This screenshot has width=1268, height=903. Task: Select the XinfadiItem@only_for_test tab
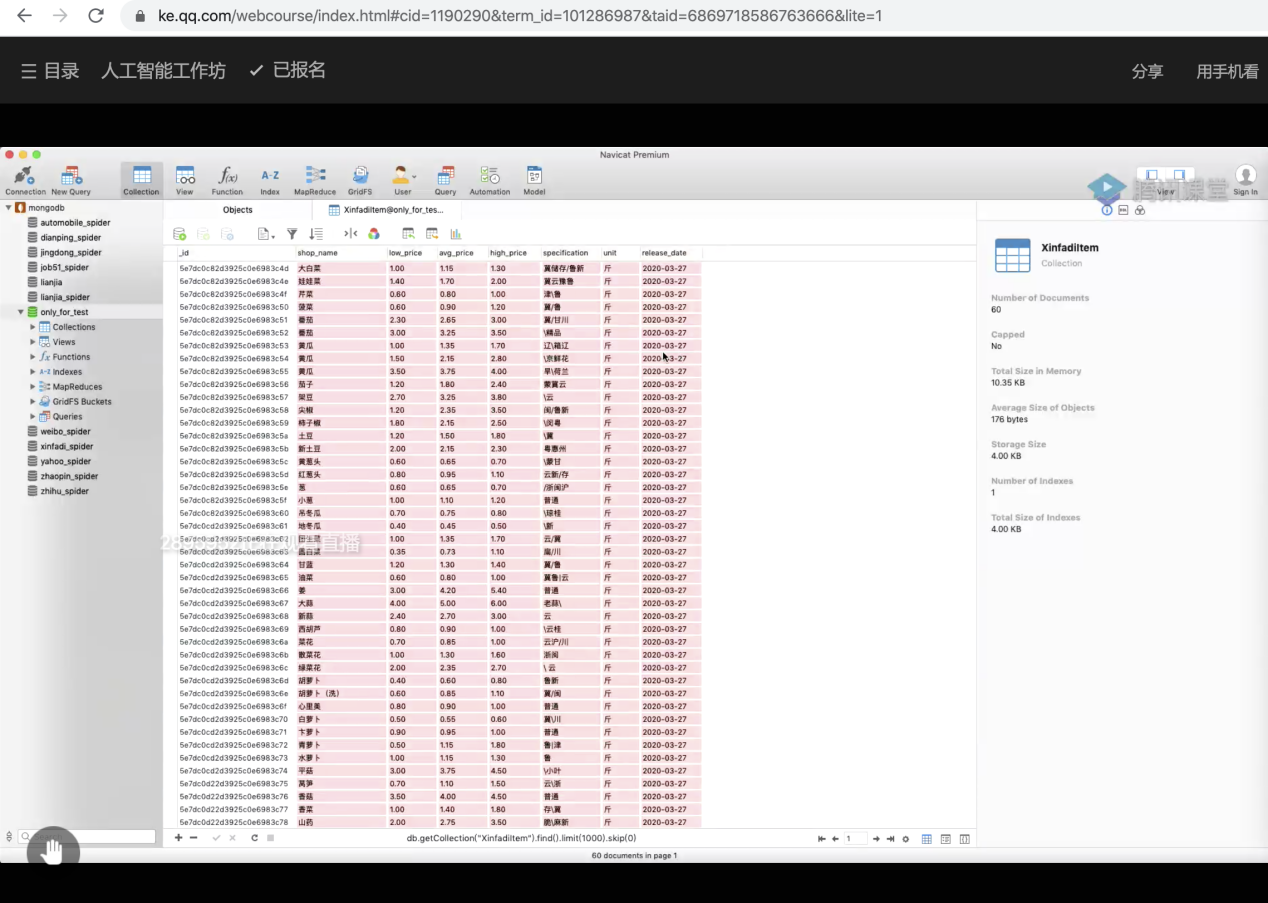[392, 210]
